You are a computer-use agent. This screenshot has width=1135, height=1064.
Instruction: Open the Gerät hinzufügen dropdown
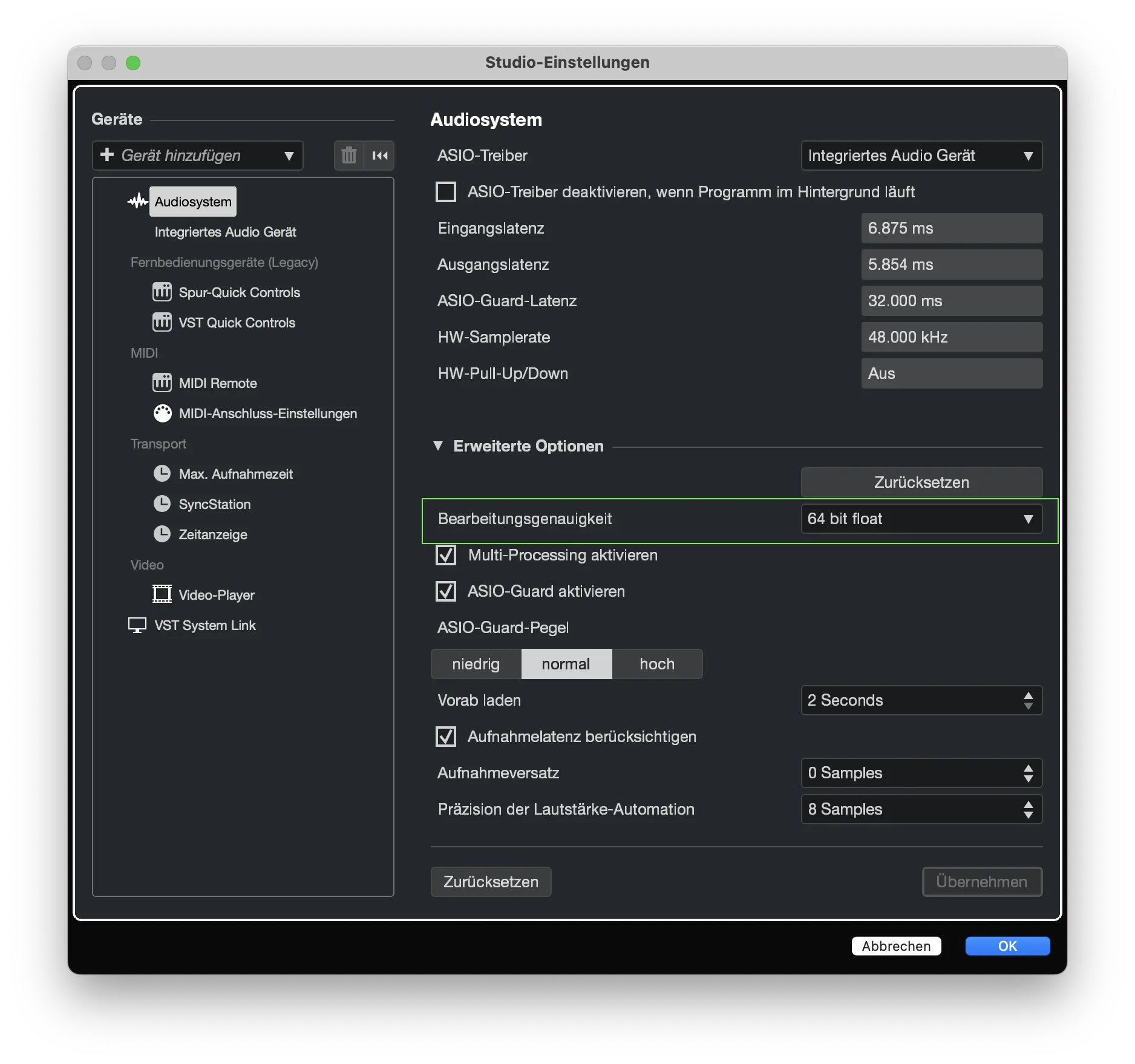pyautogui.click(x=197, y=156)
